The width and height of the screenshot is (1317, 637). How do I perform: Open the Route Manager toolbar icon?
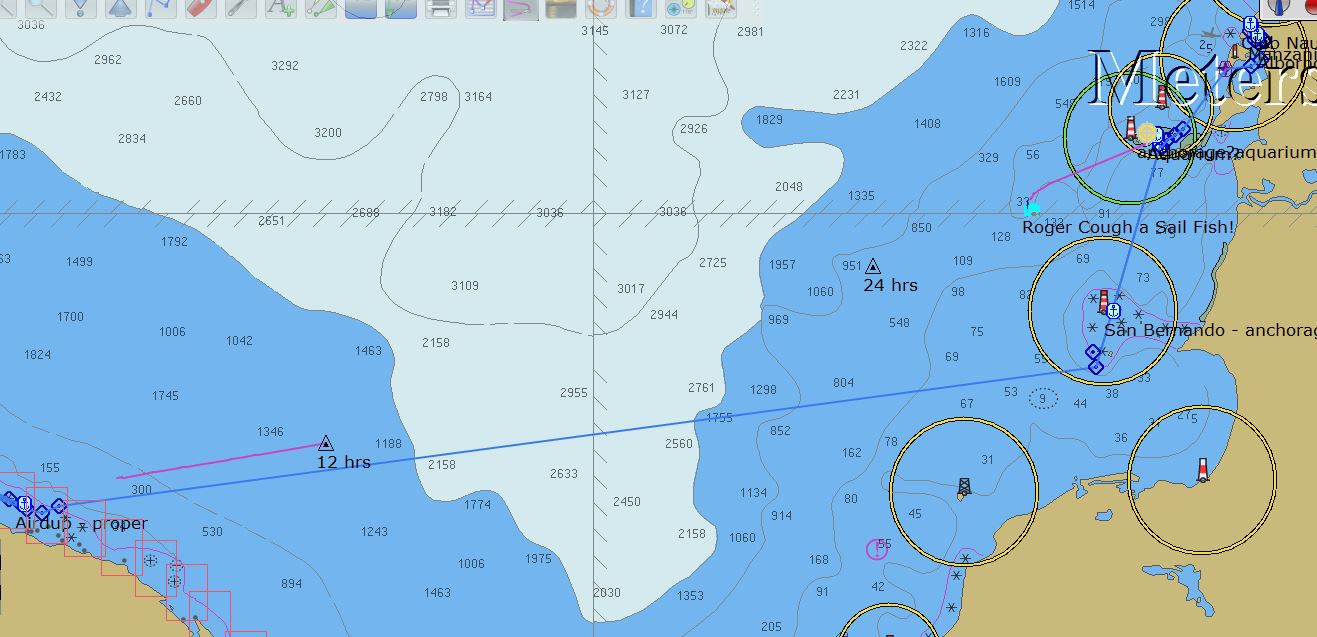point(481,7)
